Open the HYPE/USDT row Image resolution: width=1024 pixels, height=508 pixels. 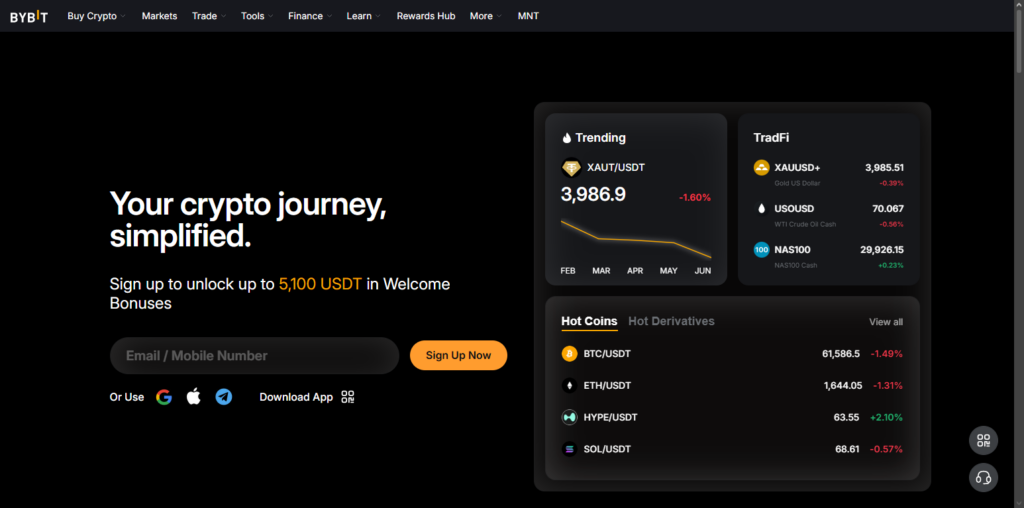click(732, 417)
